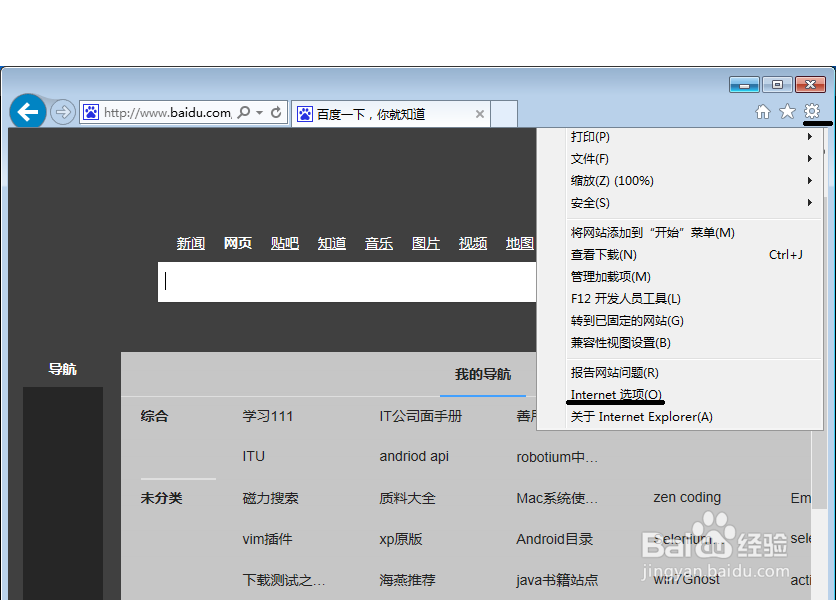The height and width of the screenshot is (600, 836).
Task: Open the vim插件 bookmark
Action: click(x=267, y=539)
